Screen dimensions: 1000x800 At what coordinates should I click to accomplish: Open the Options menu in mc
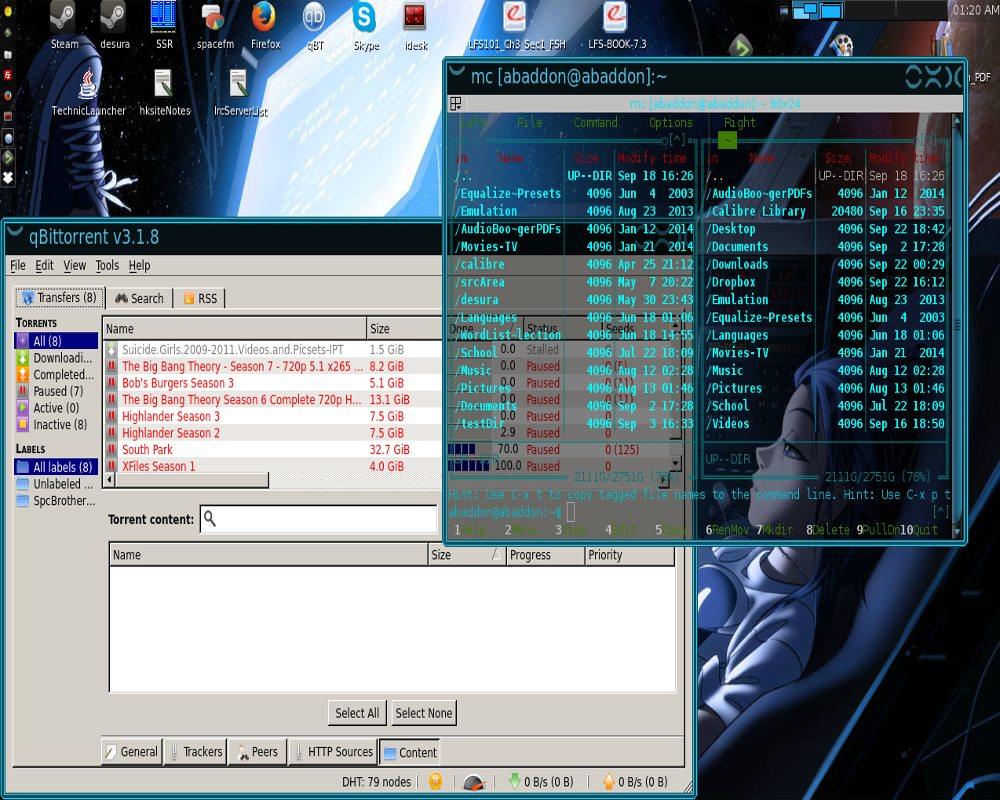pos(671,122)
